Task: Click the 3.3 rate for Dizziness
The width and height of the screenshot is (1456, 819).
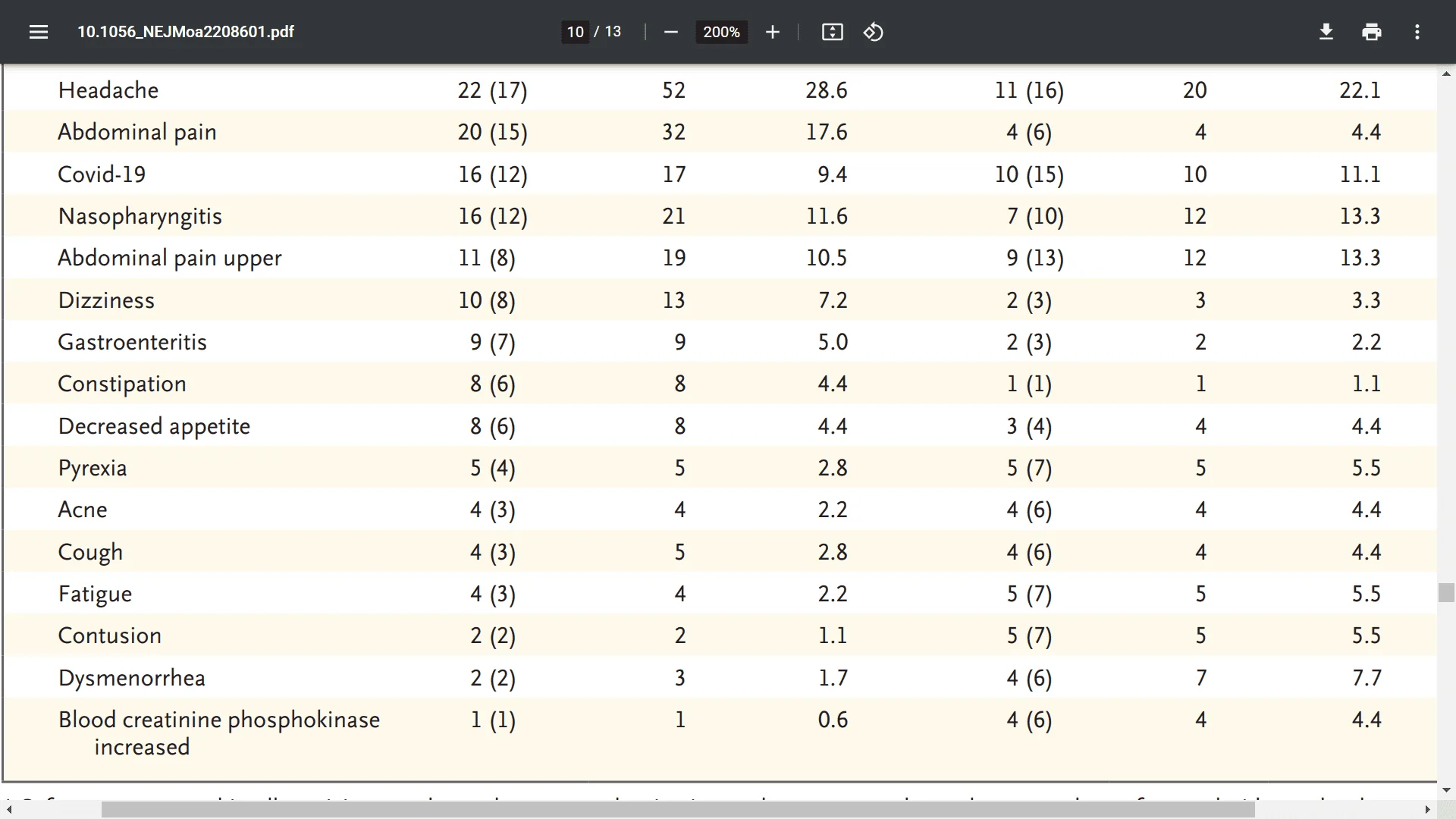Action: pyautogui.click(x=1367, y=300)
